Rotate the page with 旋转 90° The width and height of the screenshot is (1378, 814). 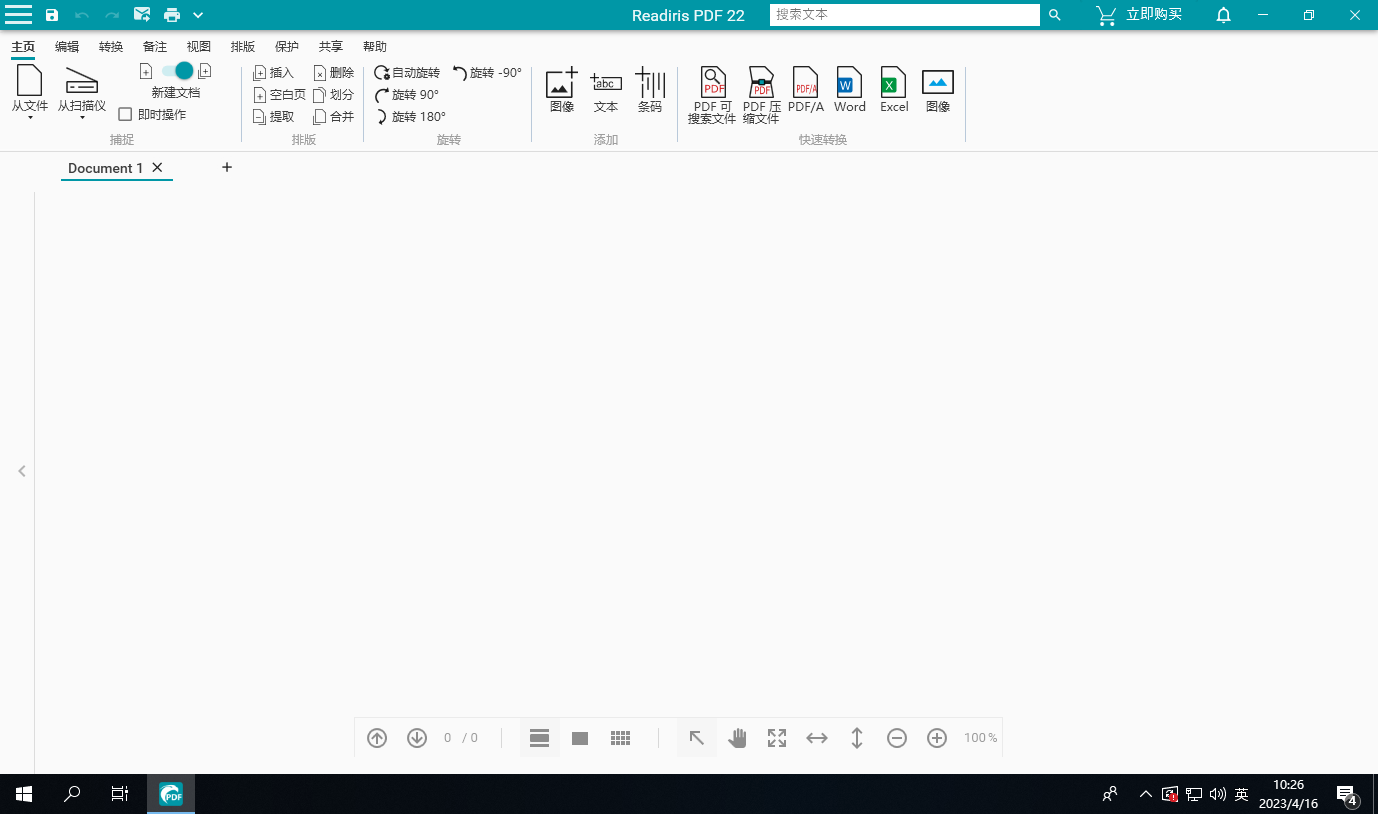(x=407, y=95)
